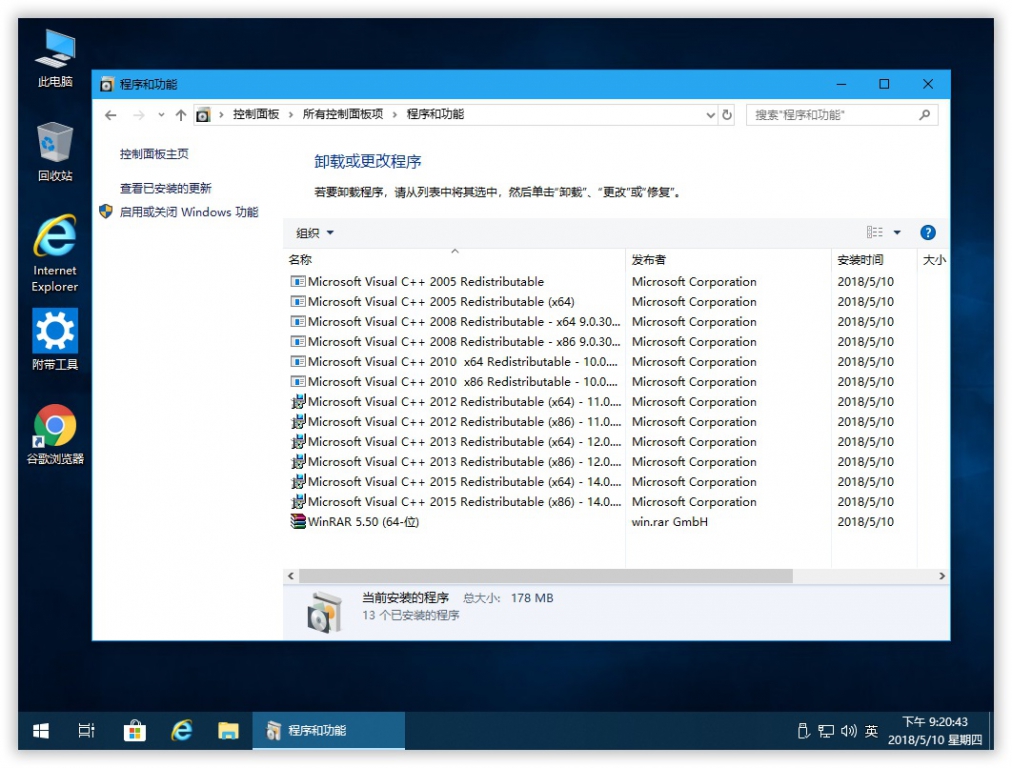The image size is (1012, 768).
Task: Open the more view options dropdown arrow
Action: (897, 232)
